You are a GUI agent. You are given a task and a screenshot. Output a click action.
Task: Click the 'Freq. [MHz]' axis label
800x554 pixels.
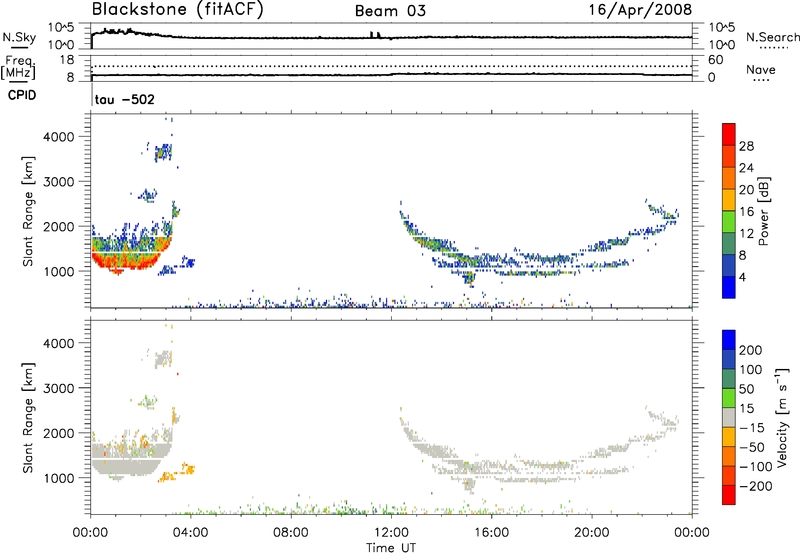pyautogui.click(x=18, y=67)
